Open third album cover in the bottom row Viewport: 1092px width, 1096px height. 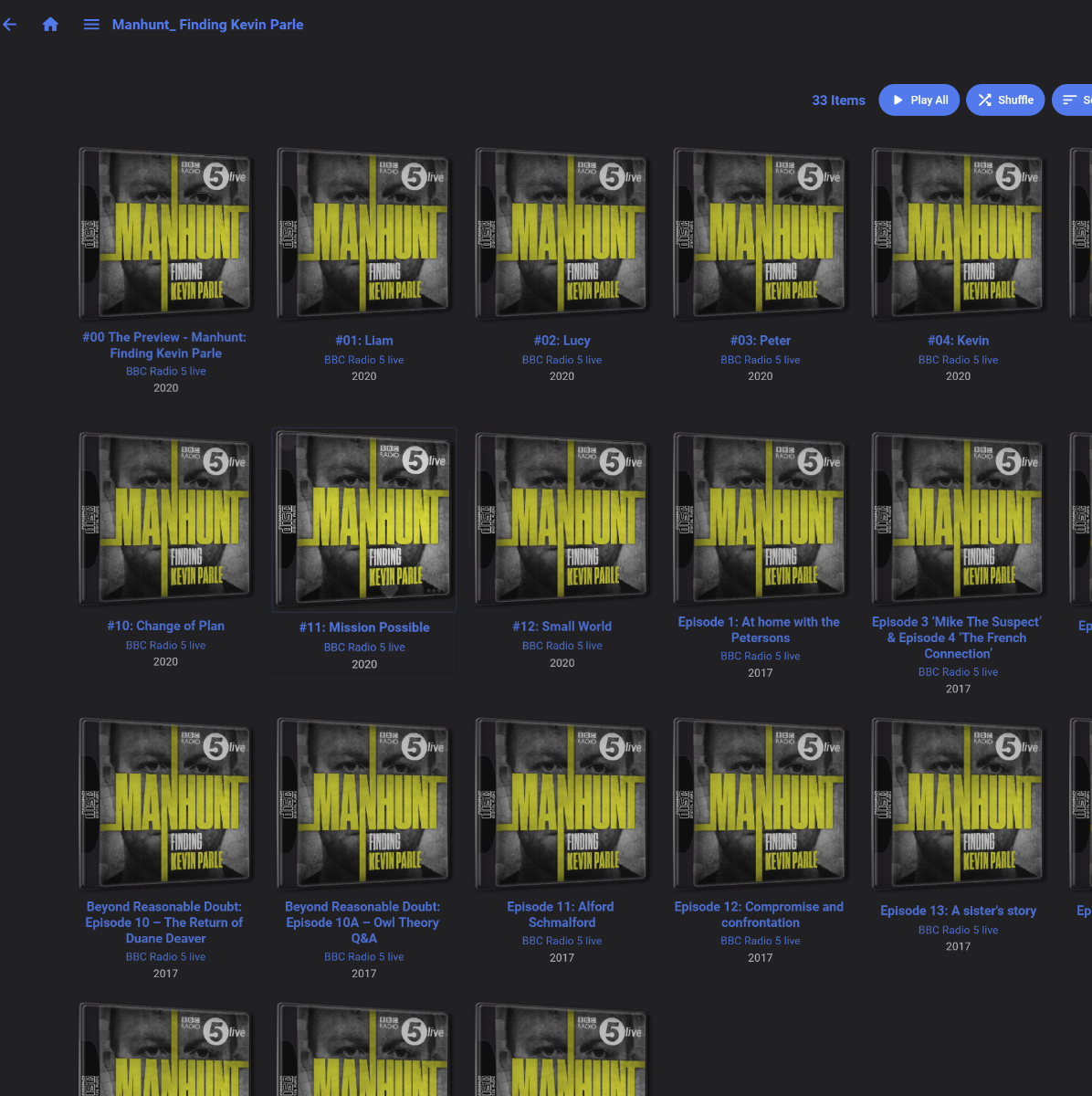click(x=562, y=1049)
